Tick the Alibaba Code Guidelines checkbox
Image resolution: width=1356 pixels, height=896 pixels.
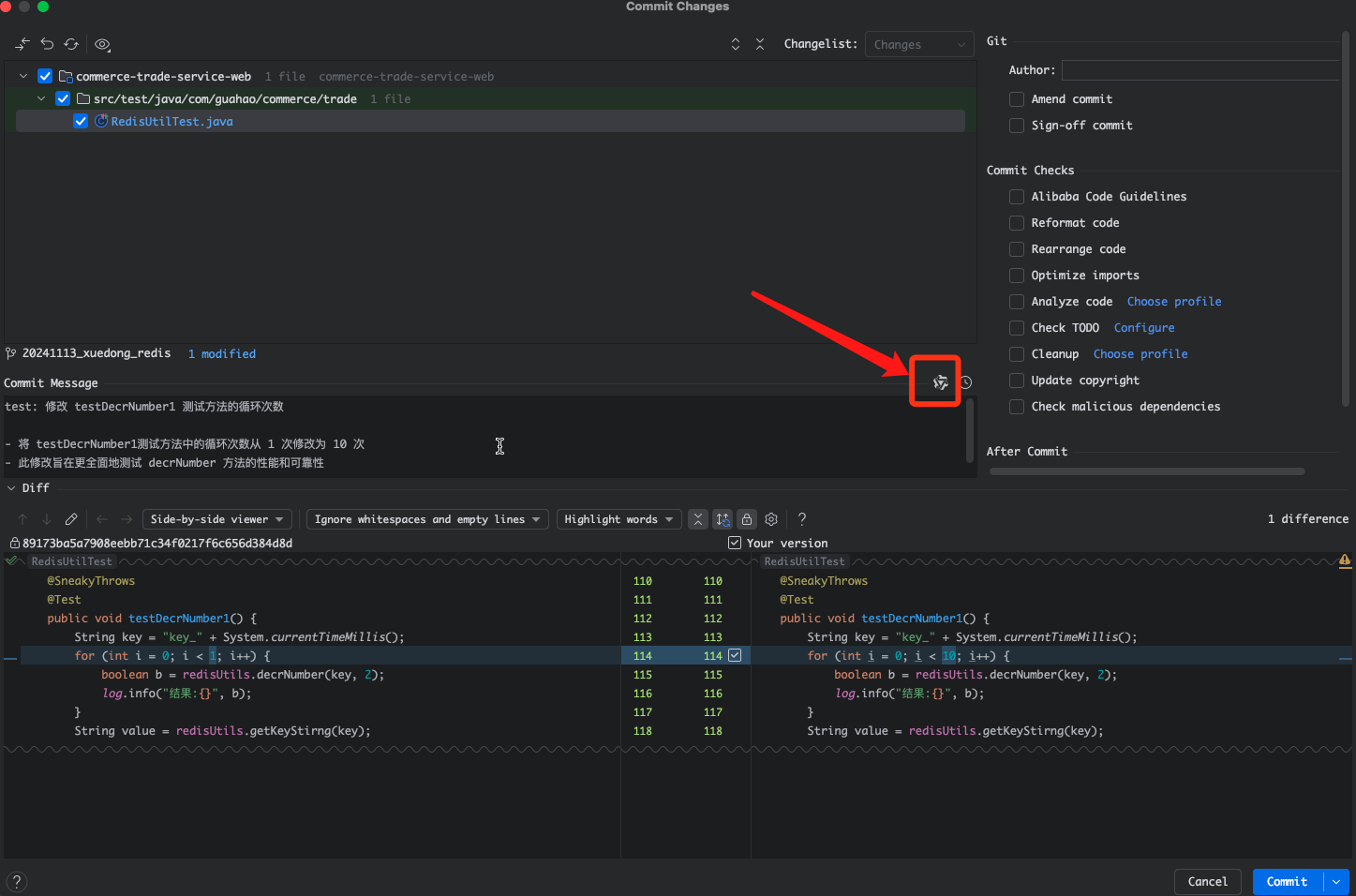(x=1017, y=197)
